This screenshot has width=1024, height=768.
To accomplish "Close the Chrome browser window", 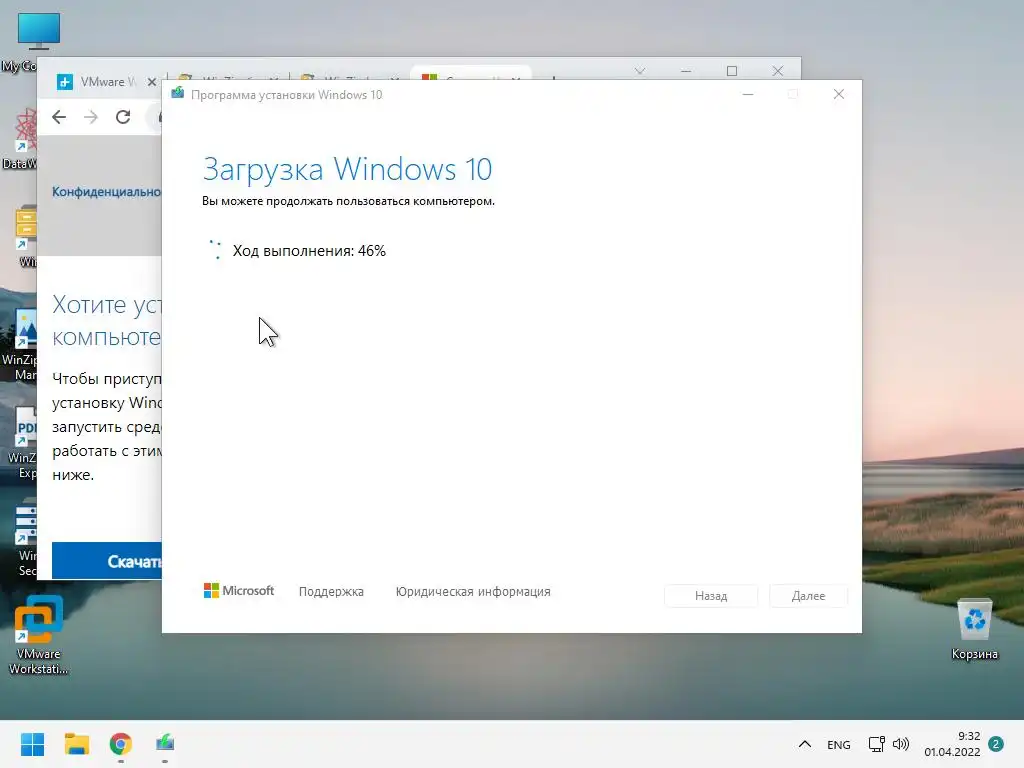I will tap(778, 71).
